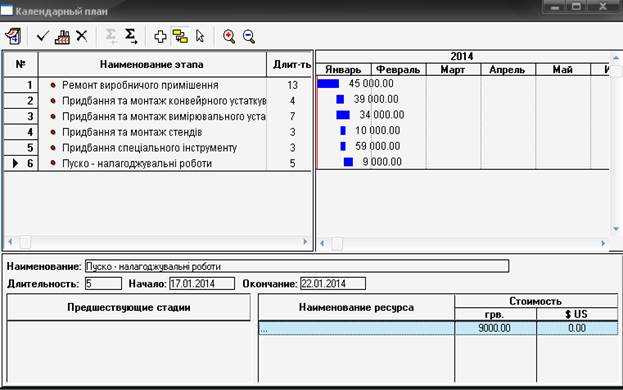Click the 'Предшествующие стадии' header
This screenshot has height=390, width=623.
pyautogui.click(x=129, y=307)
